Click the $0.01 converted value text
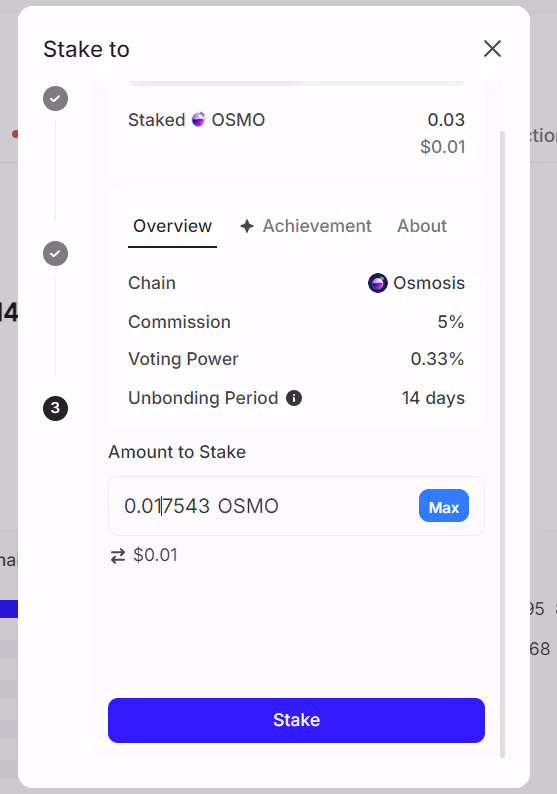Viewport: 557px width, 794px height. (155, 555)
